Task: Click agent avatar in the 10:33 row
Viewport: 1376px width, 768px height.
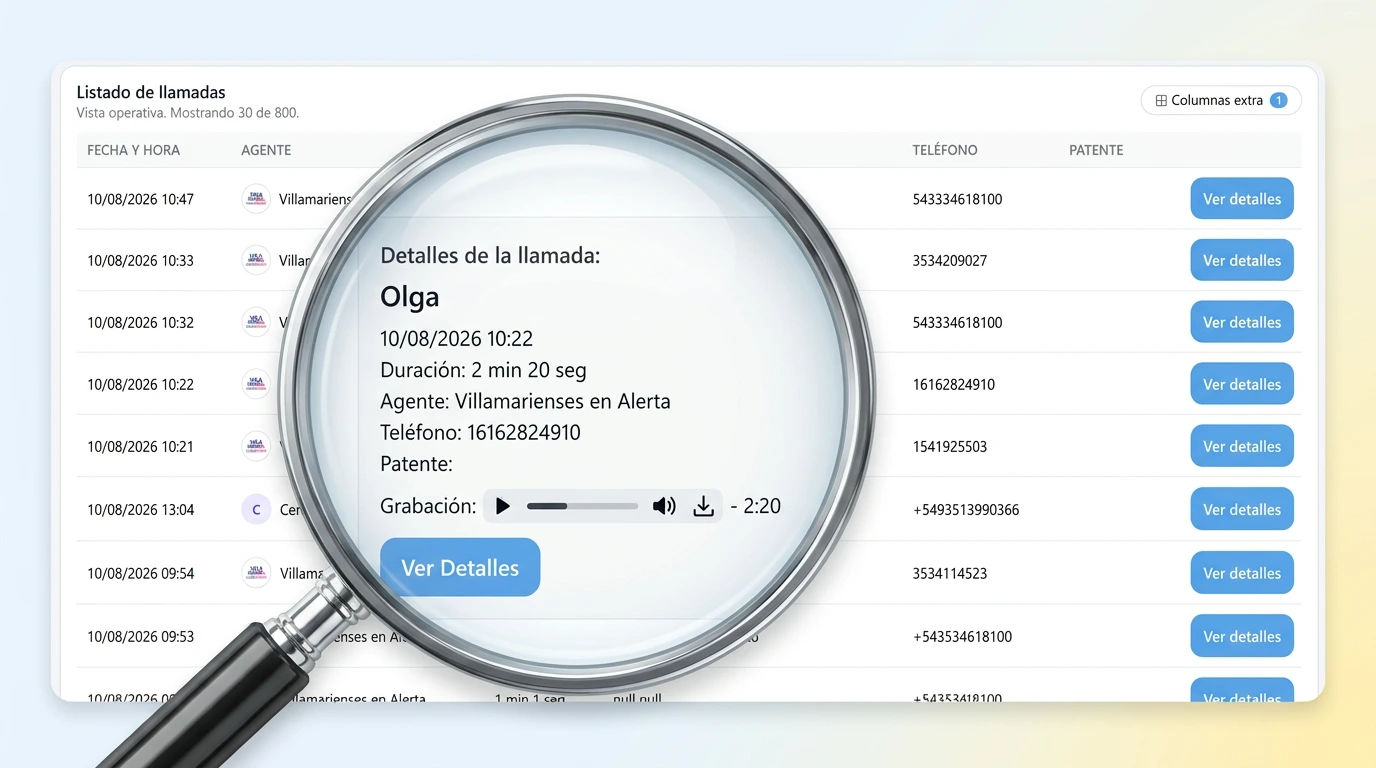Action: (256, 260)
